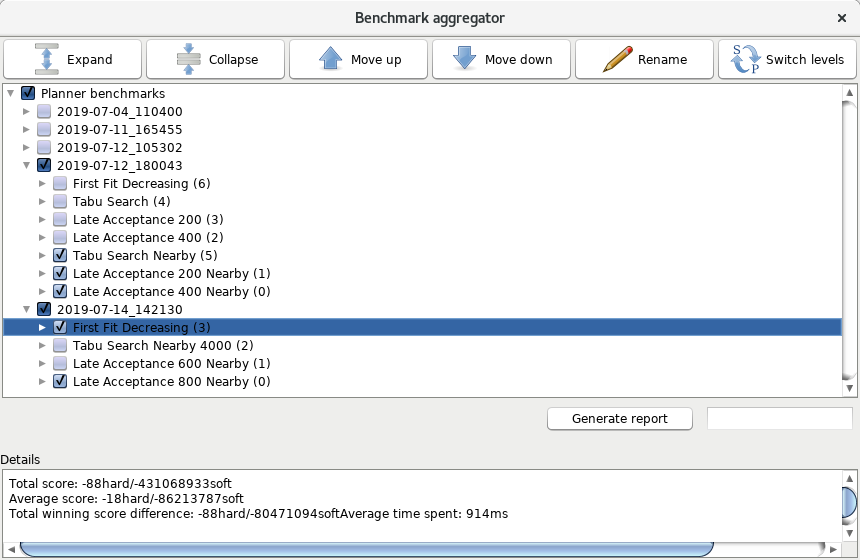Click the Collapse toolbar icon

coord(189,59)
